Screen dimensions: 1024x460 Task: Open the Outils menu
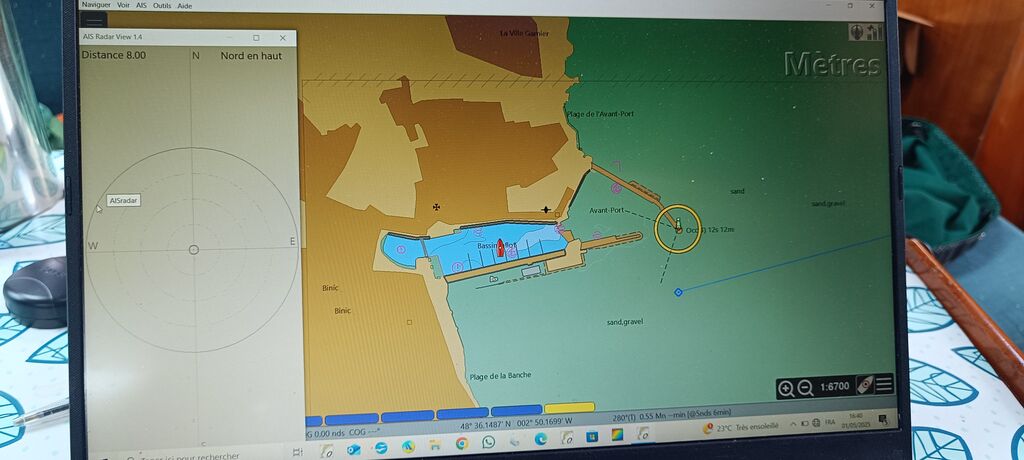coord(161,5)
